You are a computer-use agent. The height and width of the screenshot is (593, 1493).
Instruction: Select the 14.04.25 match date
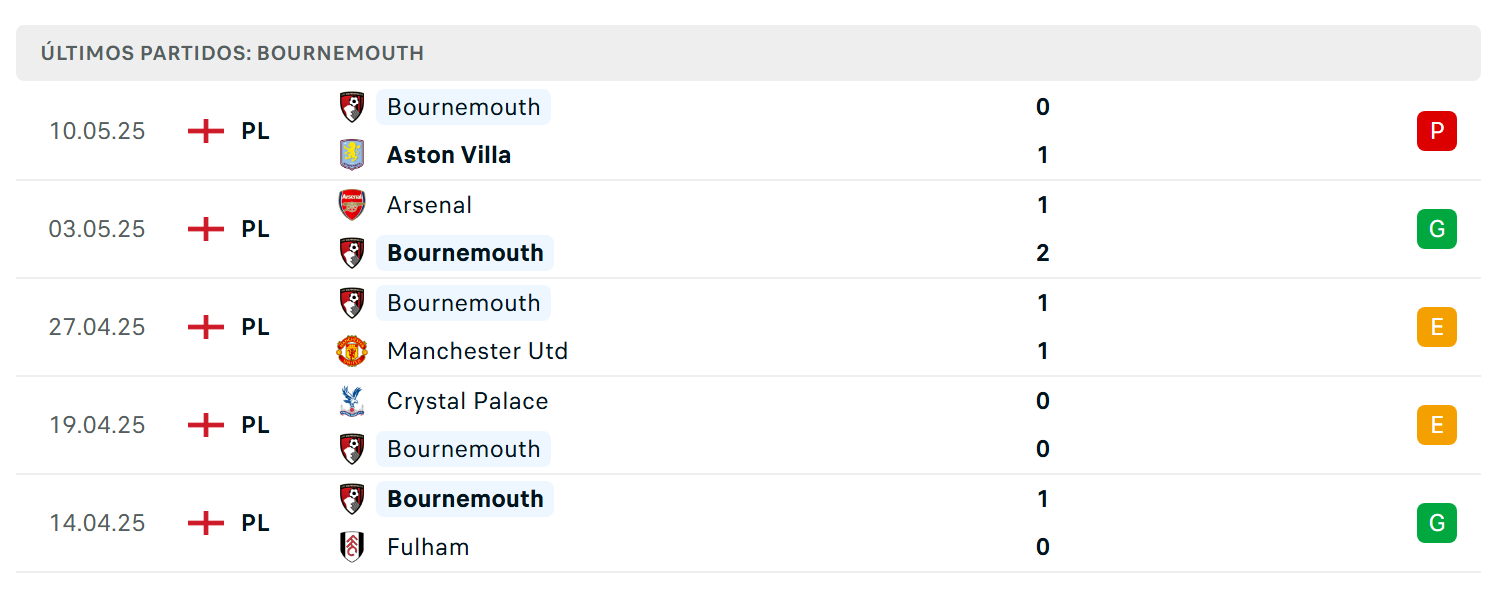[97, 523]
